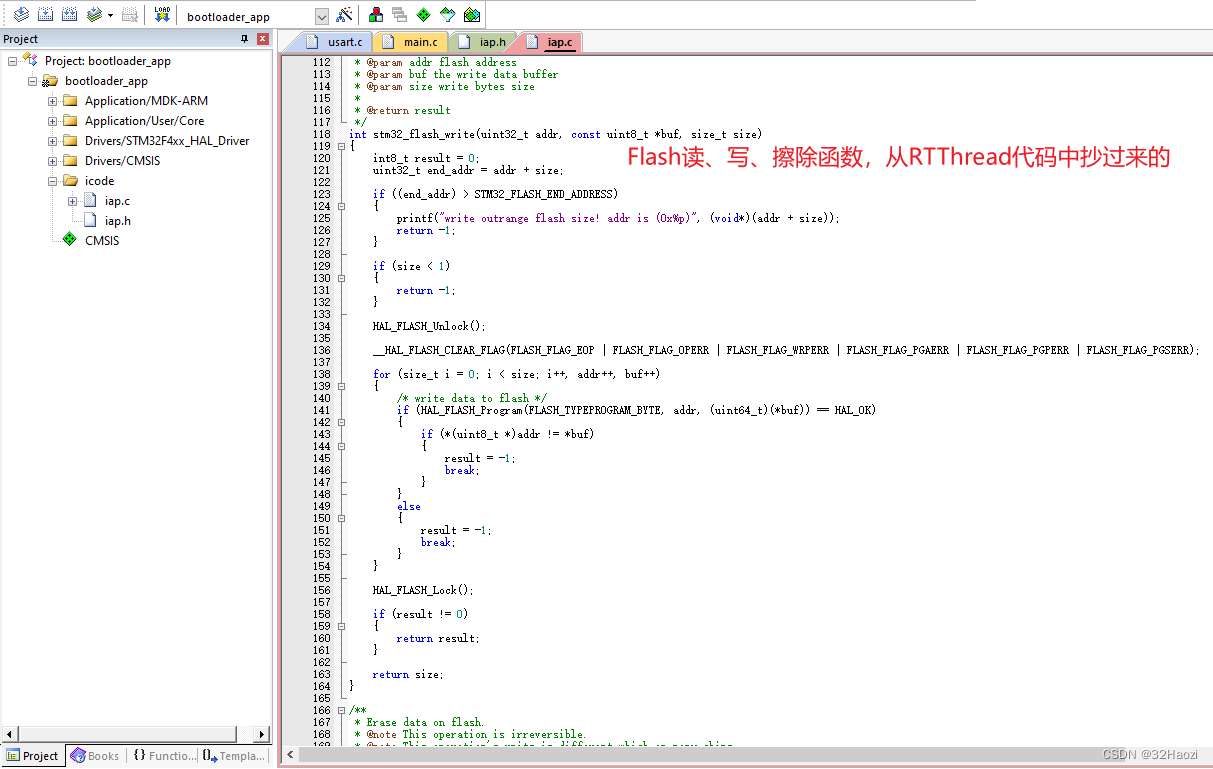Viewport: 1213px width, 769px height.
Task: Click the Manage Run-Time Environment green diamond
Action: [423, 15]
